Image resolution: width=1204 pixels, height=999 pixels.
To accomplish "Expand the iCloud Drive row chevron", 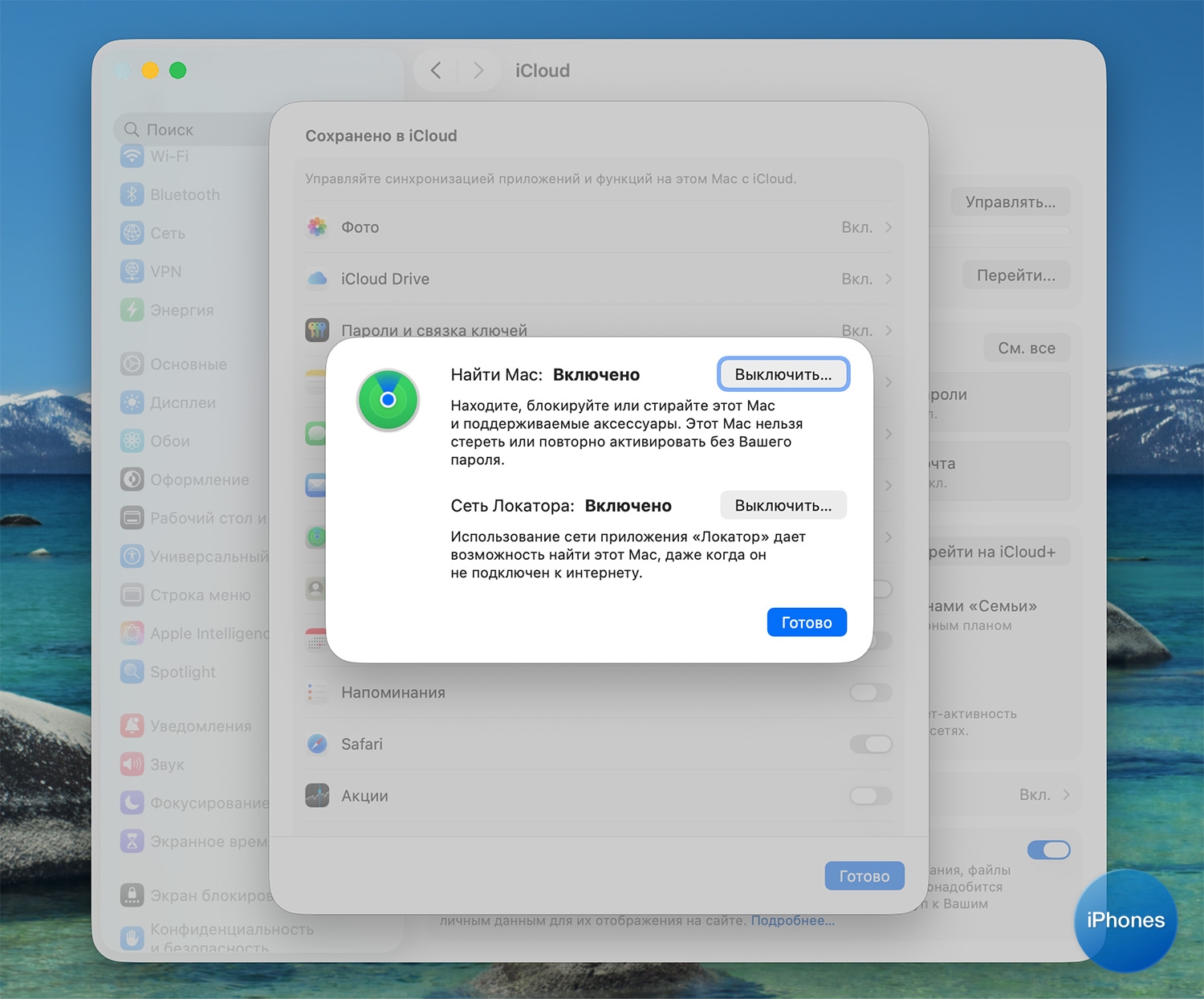I will (889, 279).
